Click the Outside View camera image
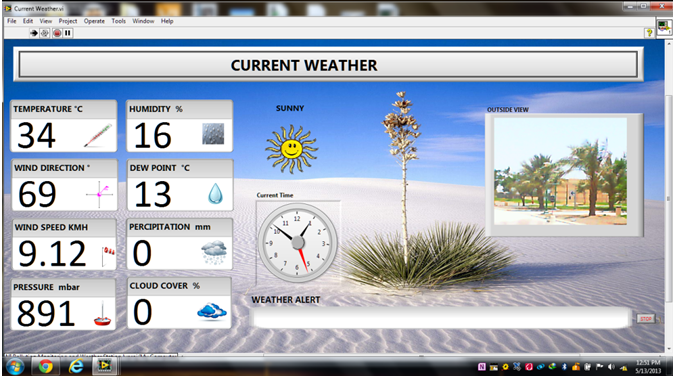 (560, 172)
